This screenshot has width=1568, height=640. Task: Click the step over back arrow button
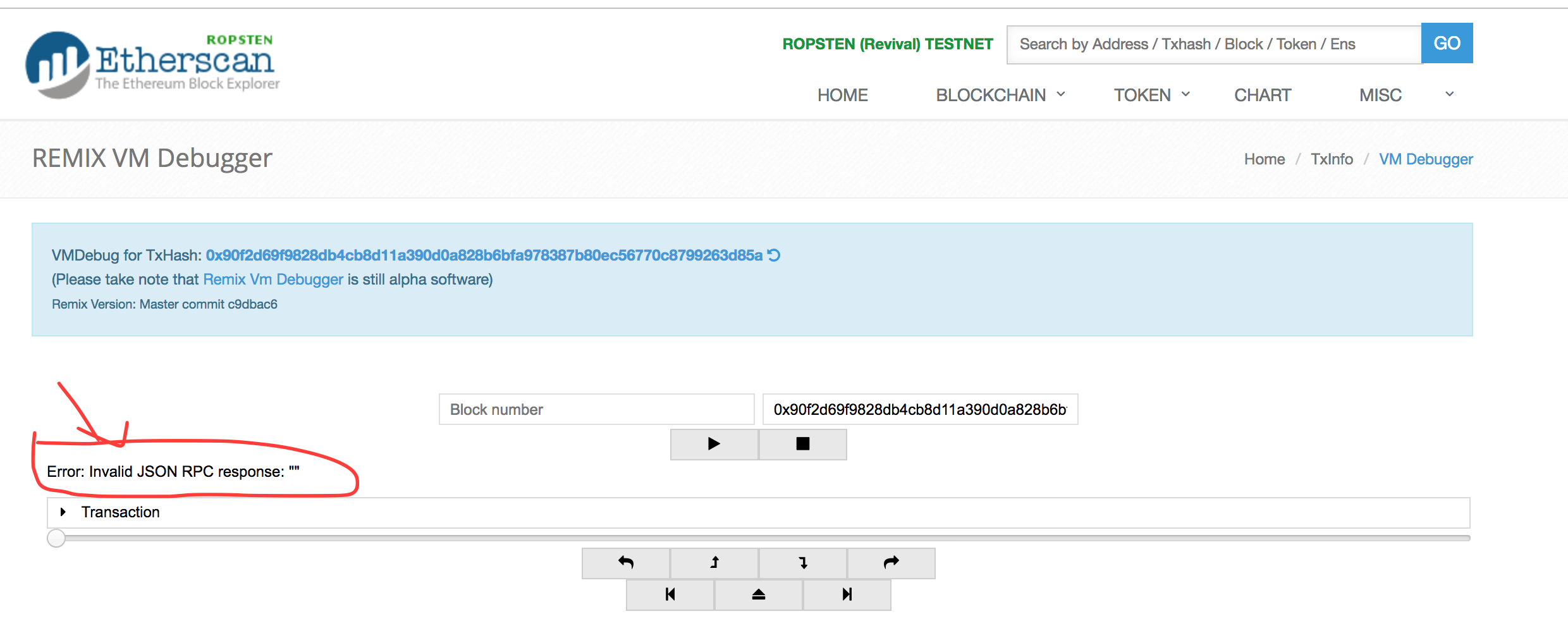[626, 563]
